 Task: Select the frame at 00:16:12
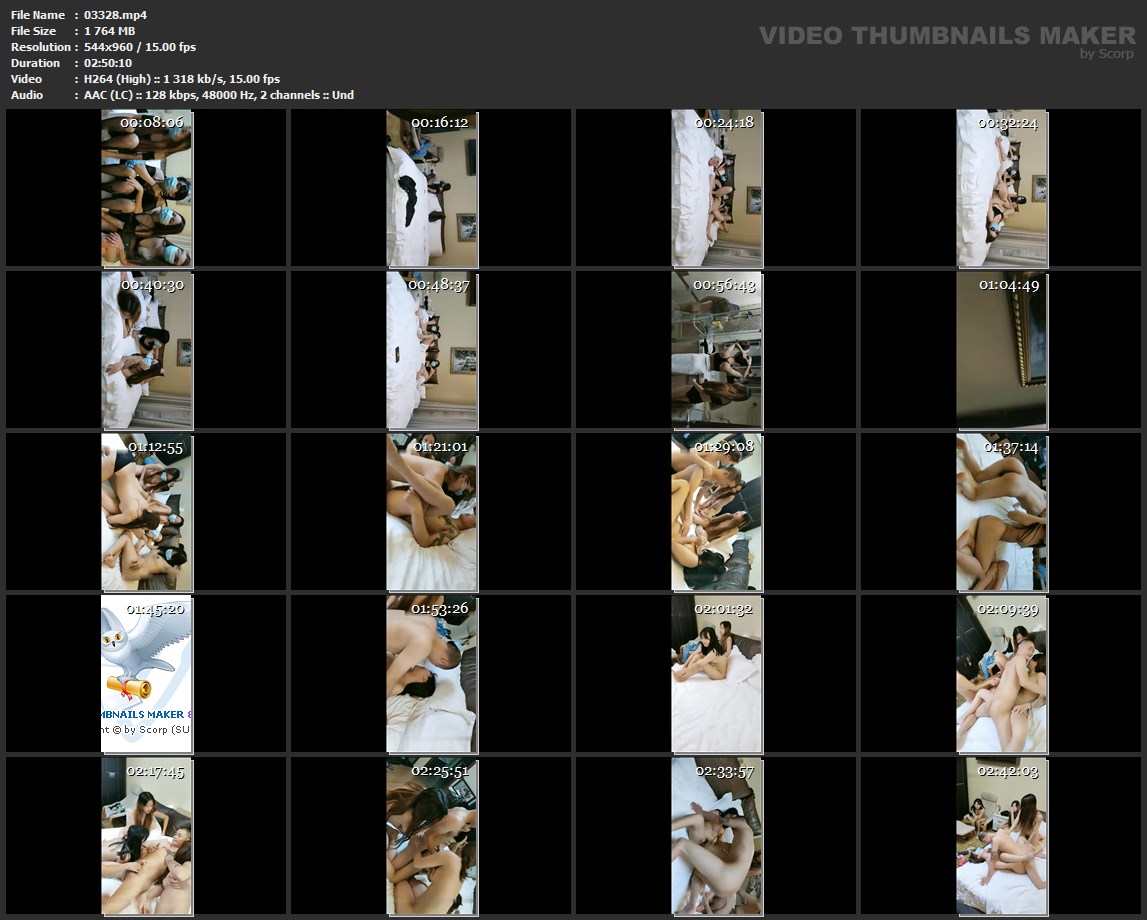431,188
